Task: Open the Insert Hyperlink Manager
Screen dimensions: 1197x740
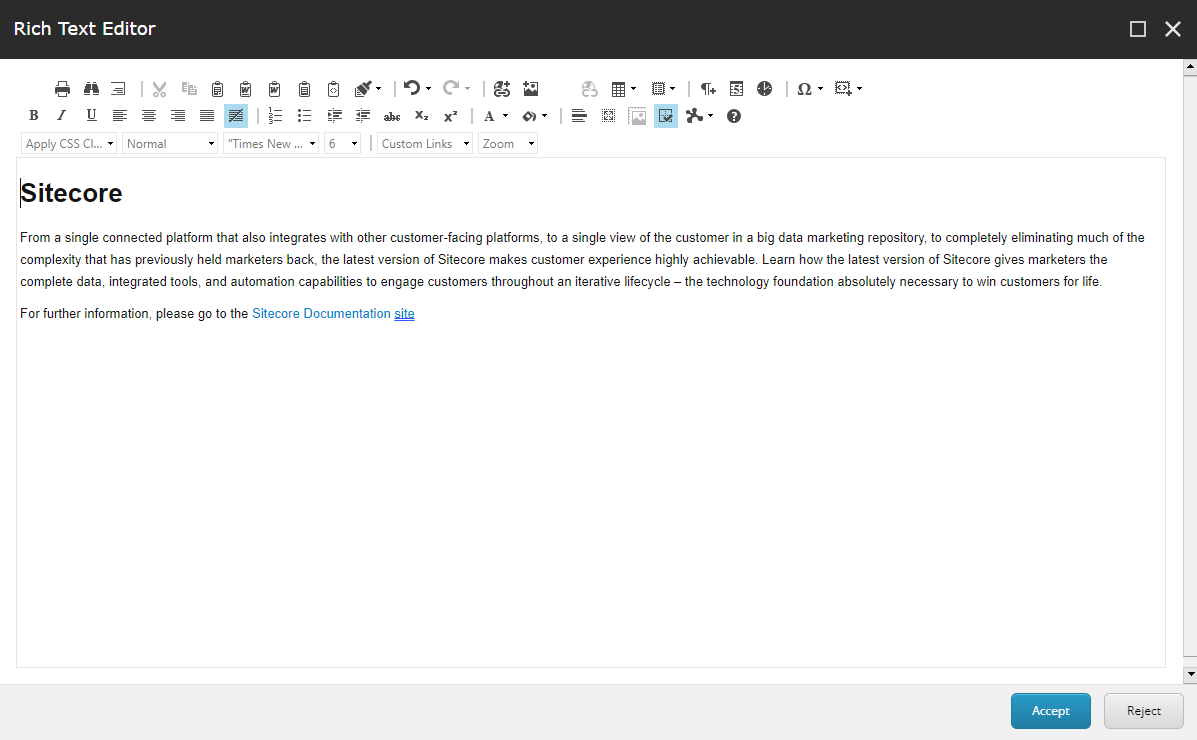Action: pyautogui.click(x=500, y=88)
